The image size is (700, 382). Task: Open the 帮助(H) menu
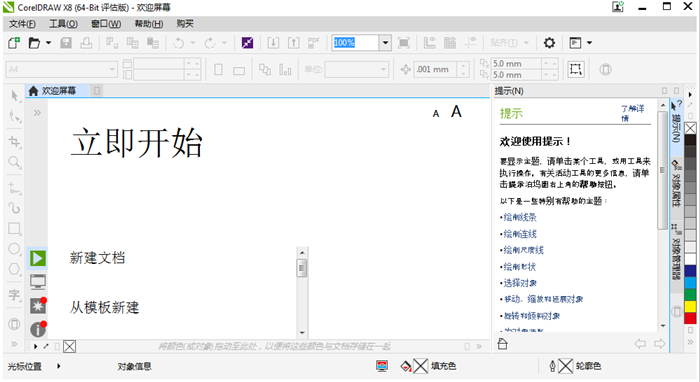pos(149,24)
